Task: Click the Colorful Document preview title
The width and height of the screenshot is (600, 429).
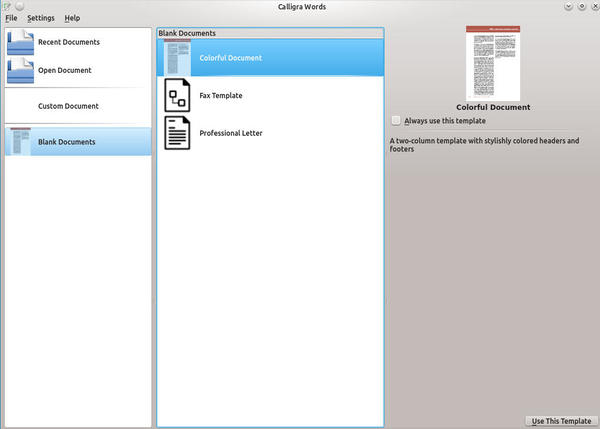Action: (x=493, y=107)
